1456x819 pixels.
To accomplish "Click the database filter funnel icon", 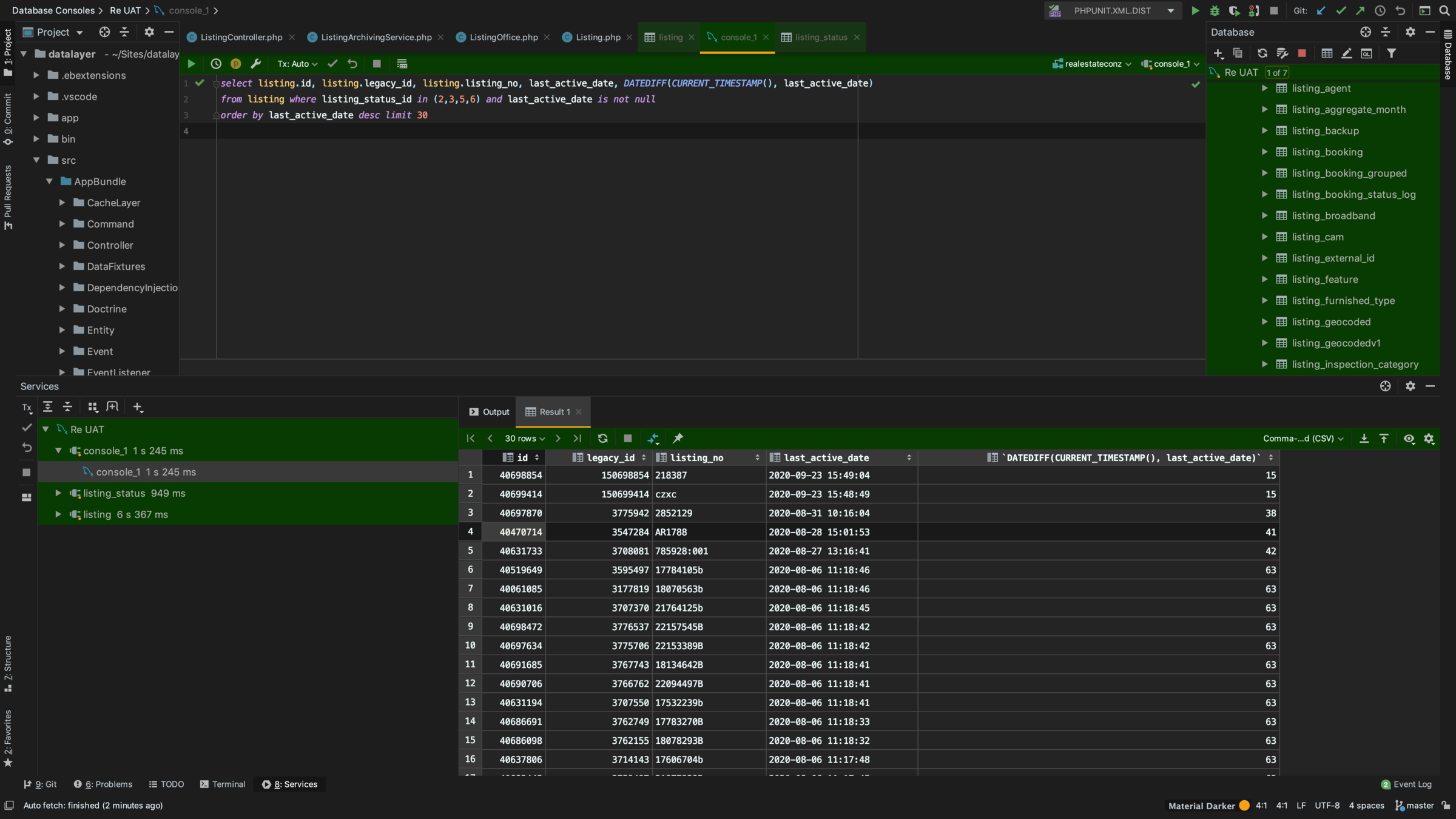I will click(x=1392, y=53).
